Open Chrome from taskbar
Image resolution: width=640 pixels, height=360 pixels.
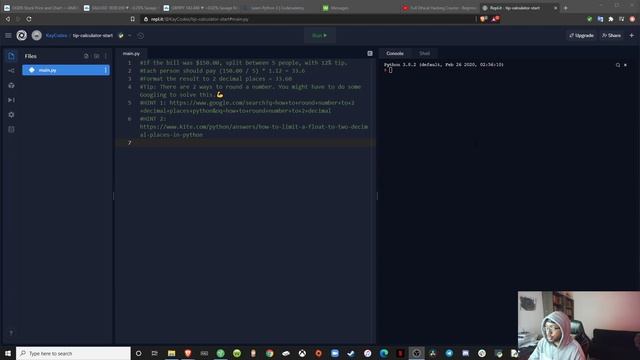pos(269,353)
